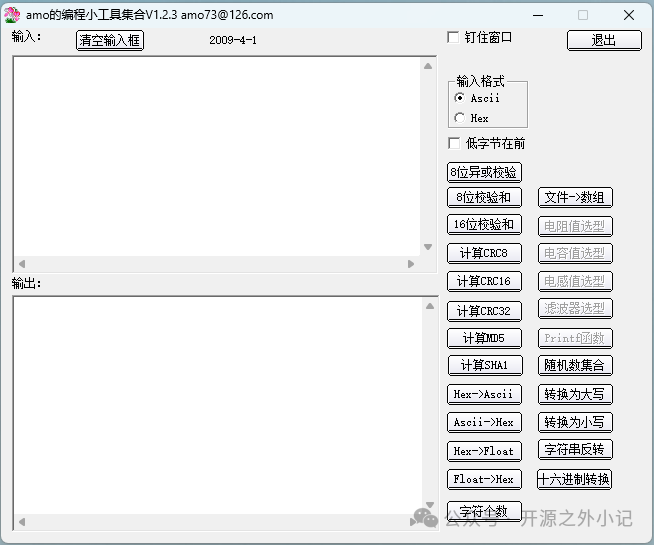Image resolution: width=654 pixels, height=545 pixels.
Task: Convert with Float->Hex button
Action: 484,480
